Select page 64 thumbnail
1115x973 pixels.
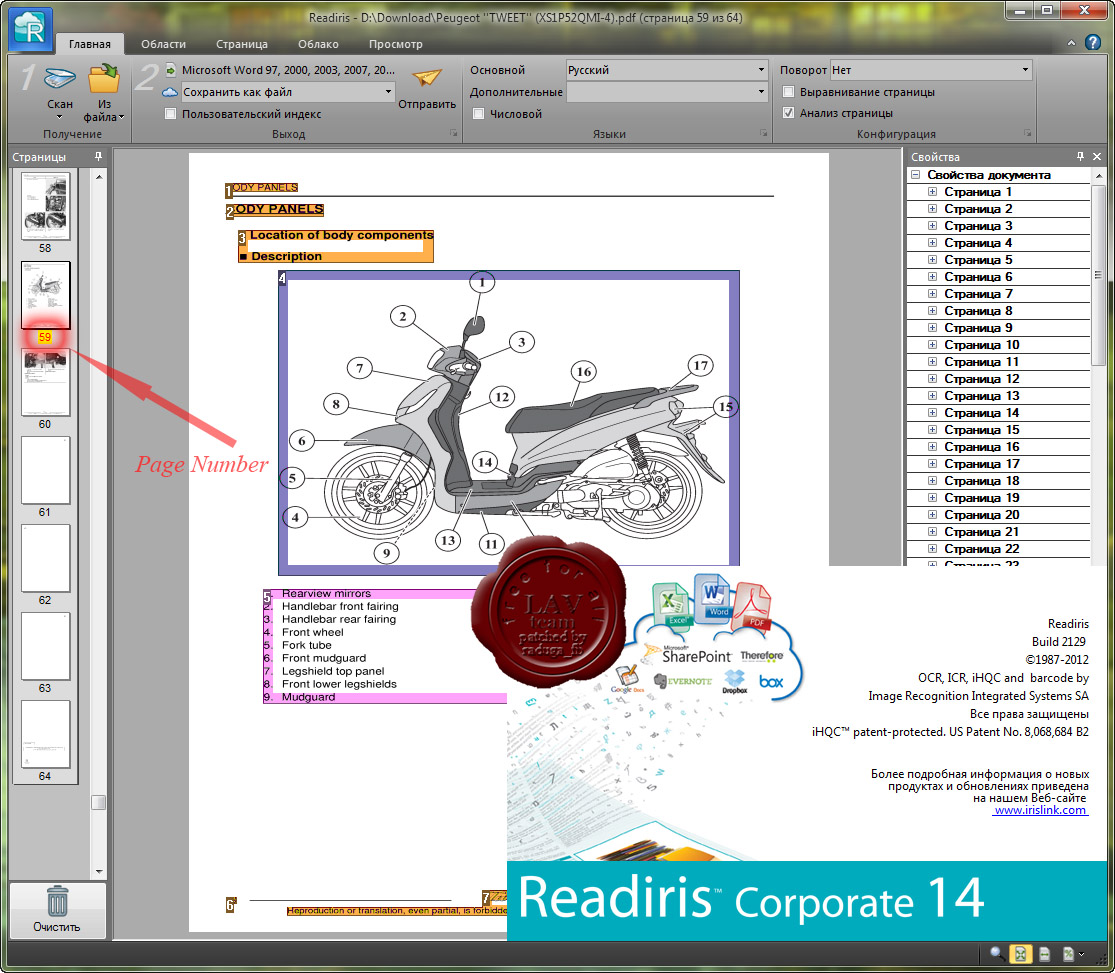tap(46, 734)
